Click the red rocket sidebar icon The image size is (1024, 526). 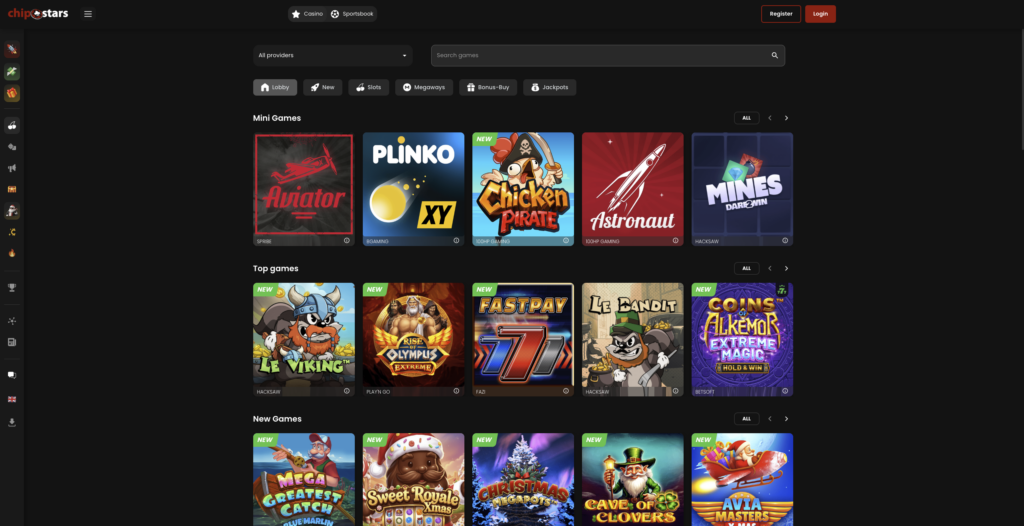click(12, 50)
